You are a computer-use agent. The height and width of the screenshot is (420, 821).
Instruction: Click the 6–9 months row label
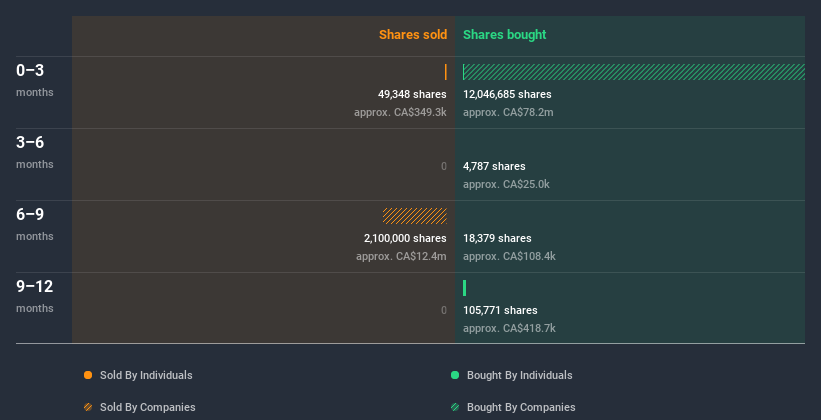click(x=35, y=224)
